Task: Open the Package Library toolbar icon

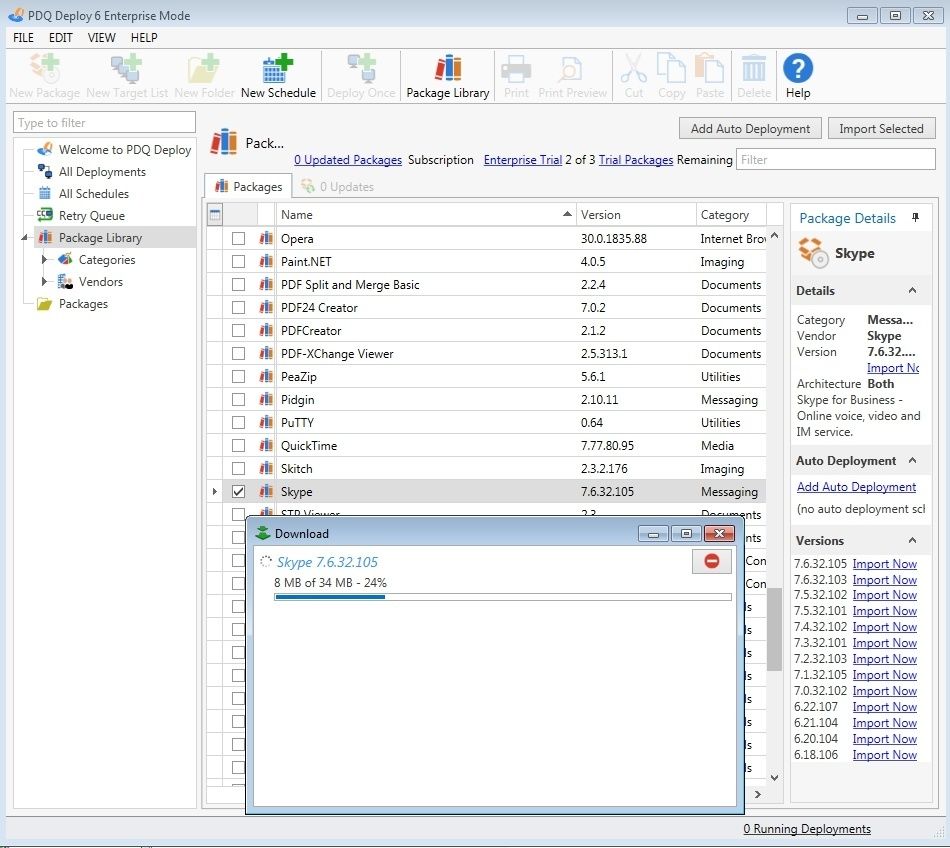Action: 448,68
